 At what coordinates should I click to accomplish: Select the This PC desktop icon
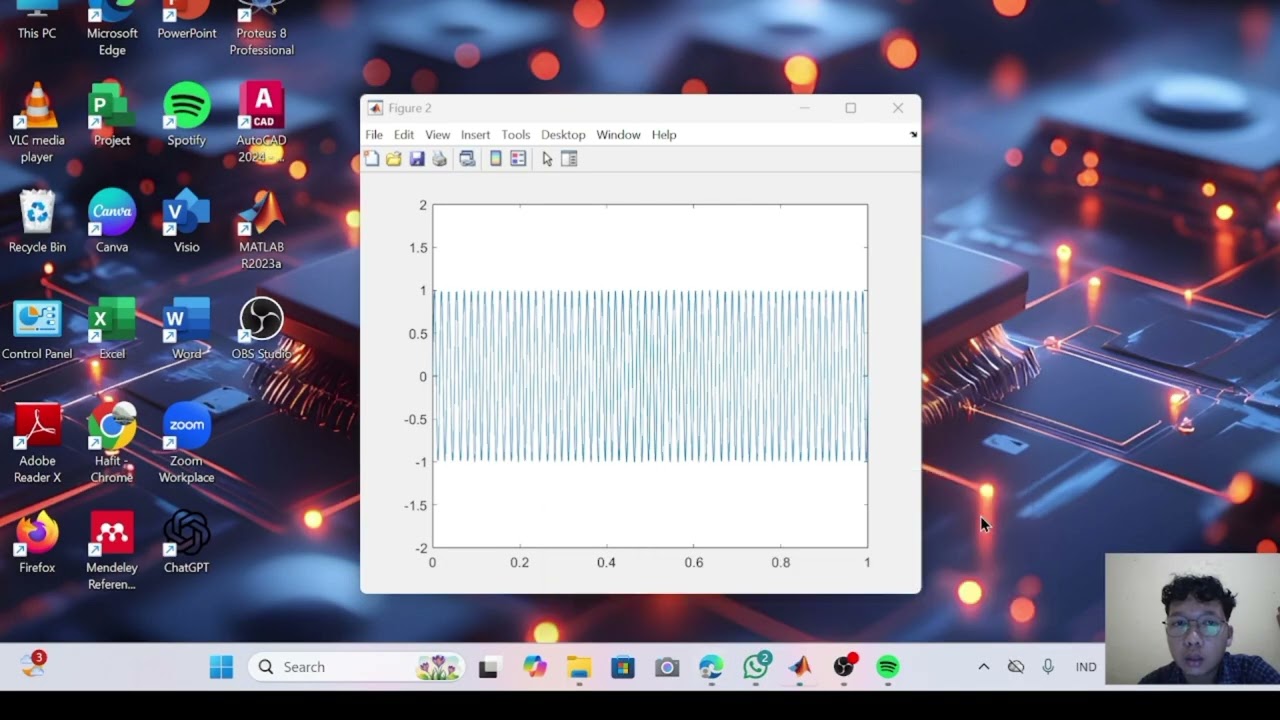[37, 21]
